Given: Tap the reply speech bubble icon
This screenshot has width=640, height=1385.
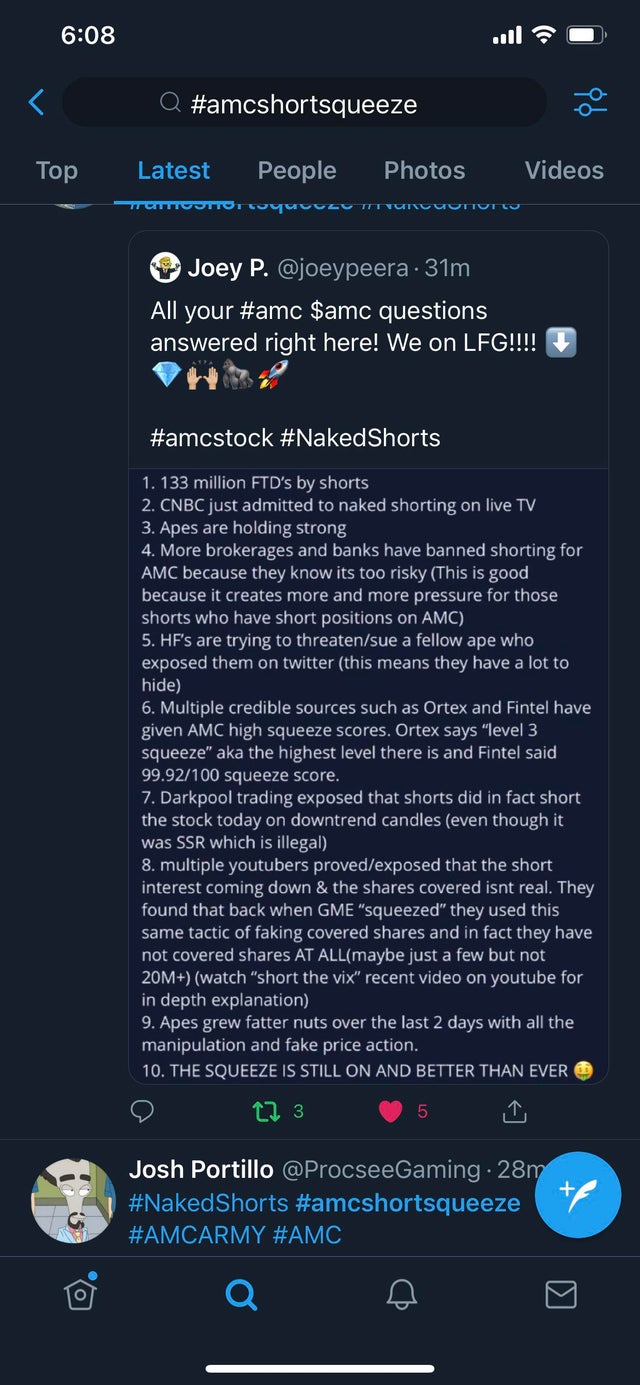Looking at the screenshot, I should point(143,1110).
